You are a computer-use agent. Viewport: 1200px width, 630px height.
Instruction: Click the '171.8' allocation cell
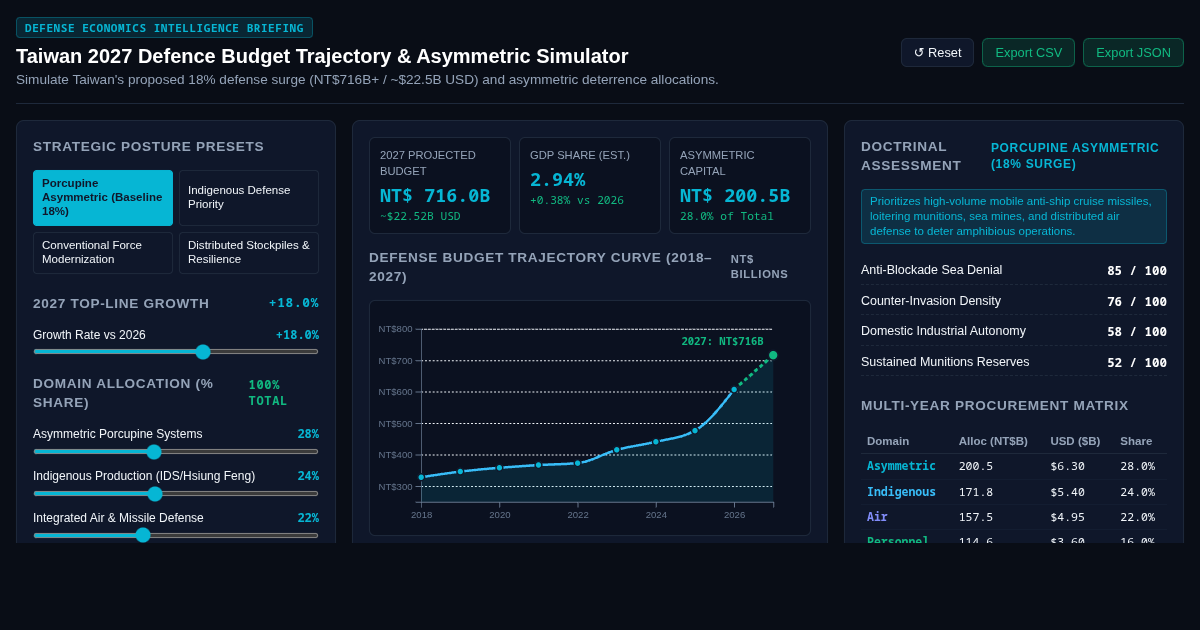[976, 492]
